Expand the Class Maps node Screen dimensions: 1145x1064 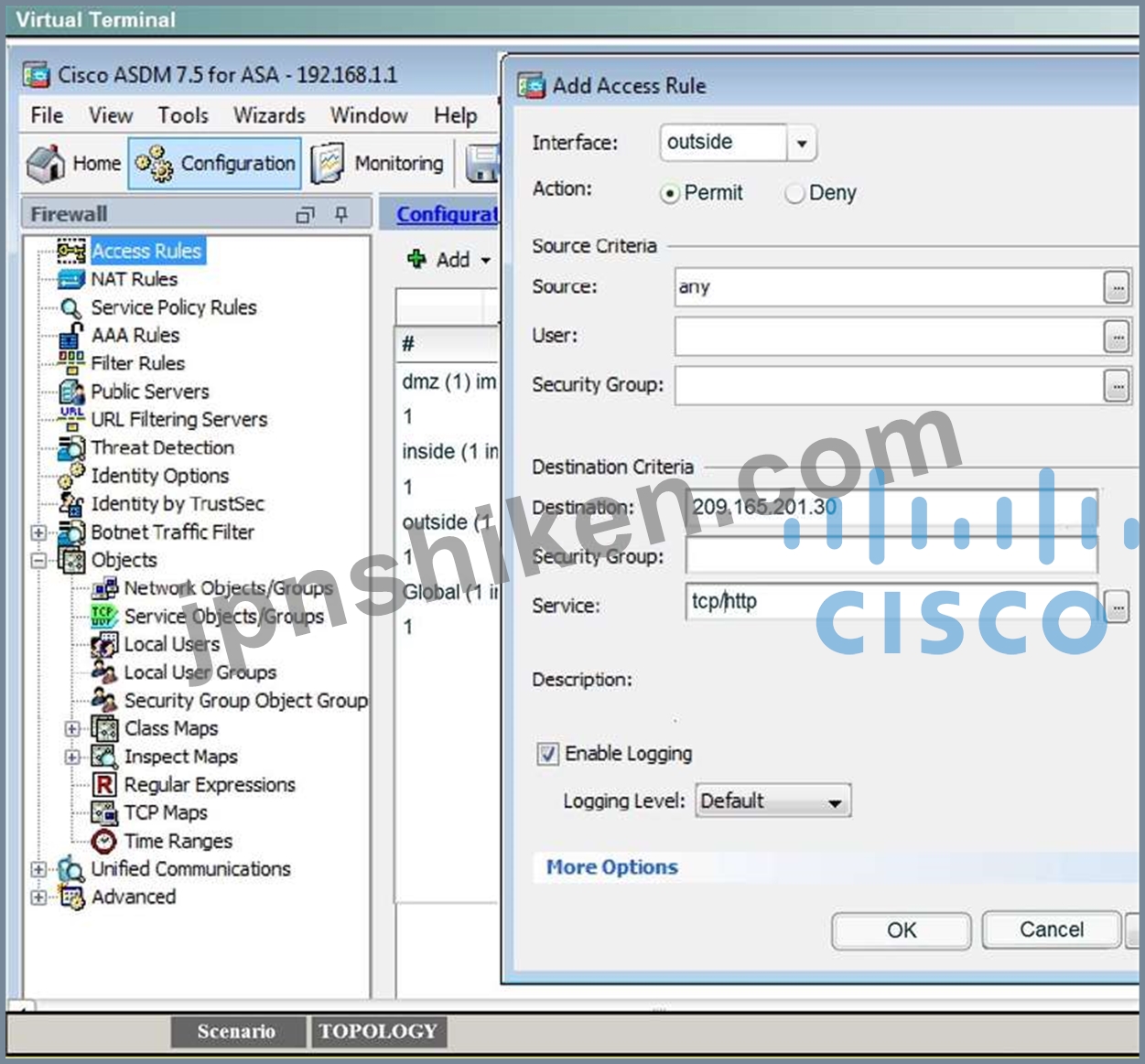click(x=72, y=729)
